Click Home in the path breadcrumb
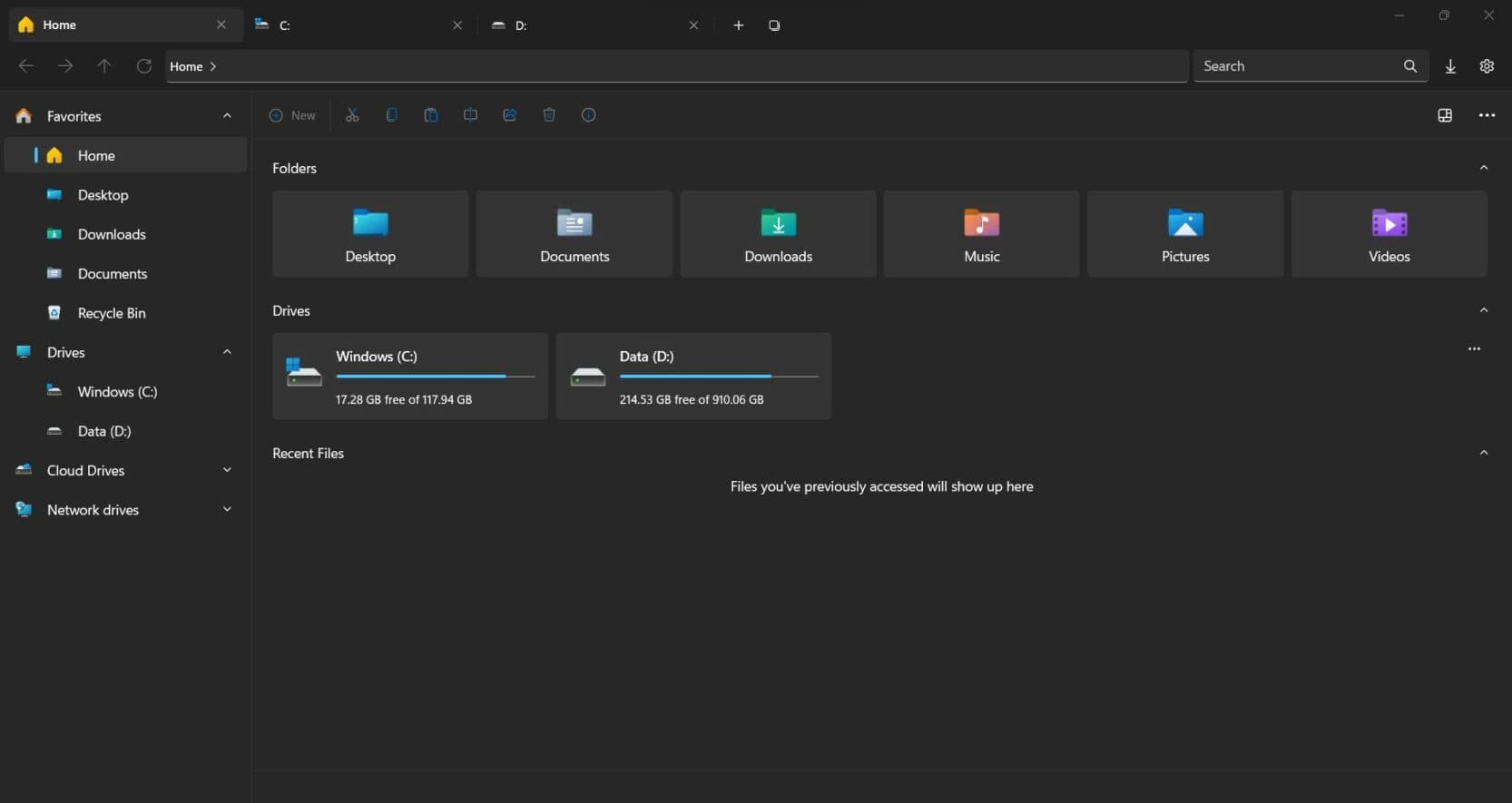1512x803 pixels. [186, 66]
